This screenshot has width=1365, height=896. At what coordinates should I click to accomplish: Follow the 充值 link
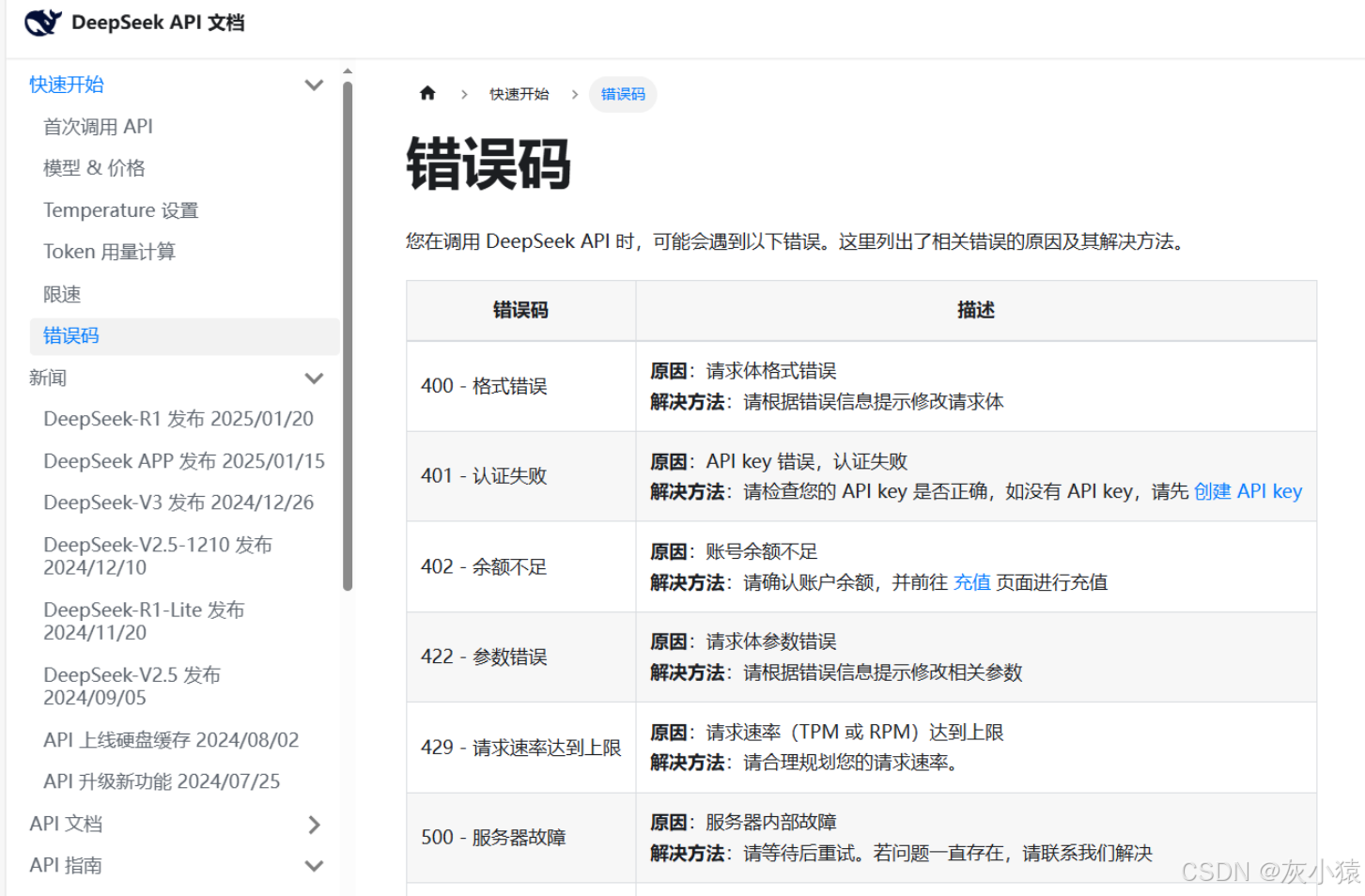(971, 582)
